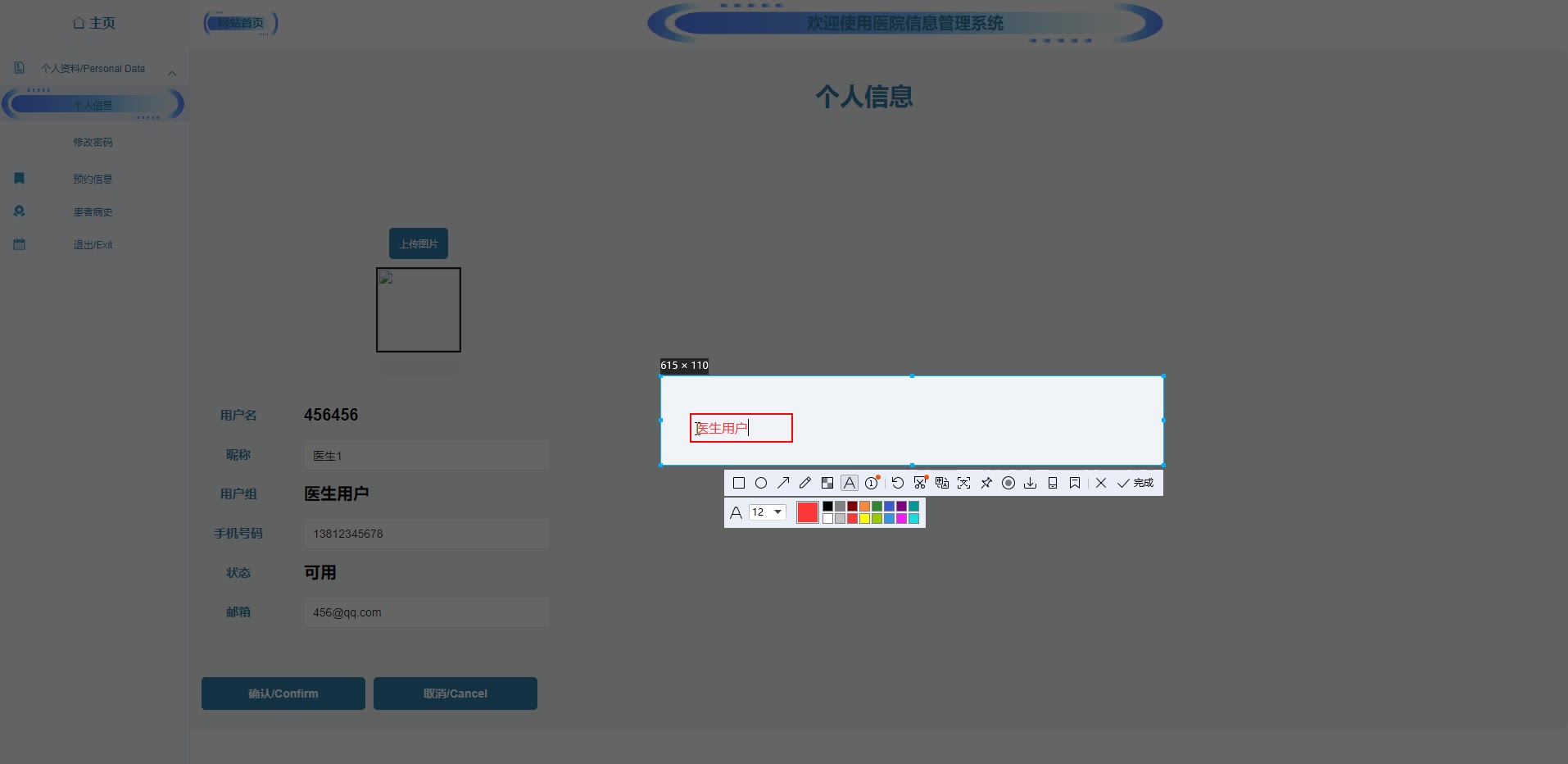Select the rectangle annotation tool
Image resolution: width=1568 pixels, height=764 pixels.
[x=739, y=483]
